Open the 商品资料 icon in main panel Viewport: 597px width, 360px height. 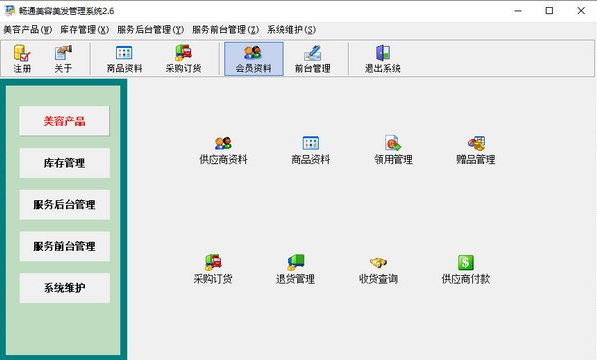(x=311, y=151)
